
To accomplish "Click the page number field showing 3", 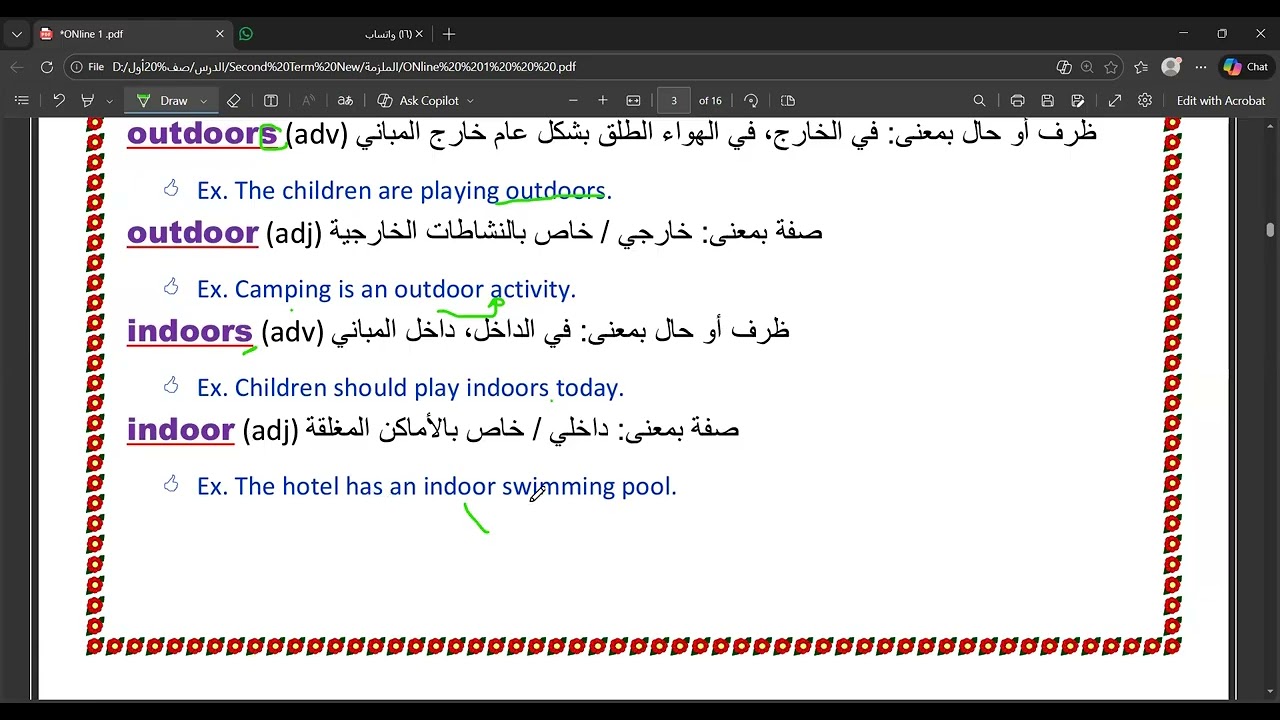I will [x=674, y=100].
